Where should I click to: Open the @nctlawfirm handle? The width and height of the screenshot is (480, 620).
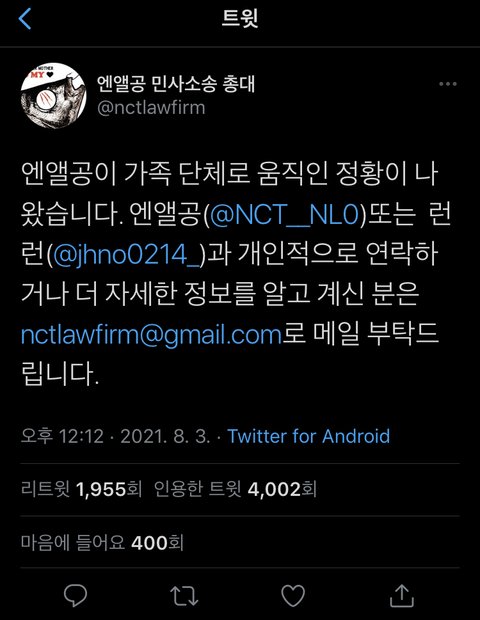pyautogui.click(x=151, y=108)
